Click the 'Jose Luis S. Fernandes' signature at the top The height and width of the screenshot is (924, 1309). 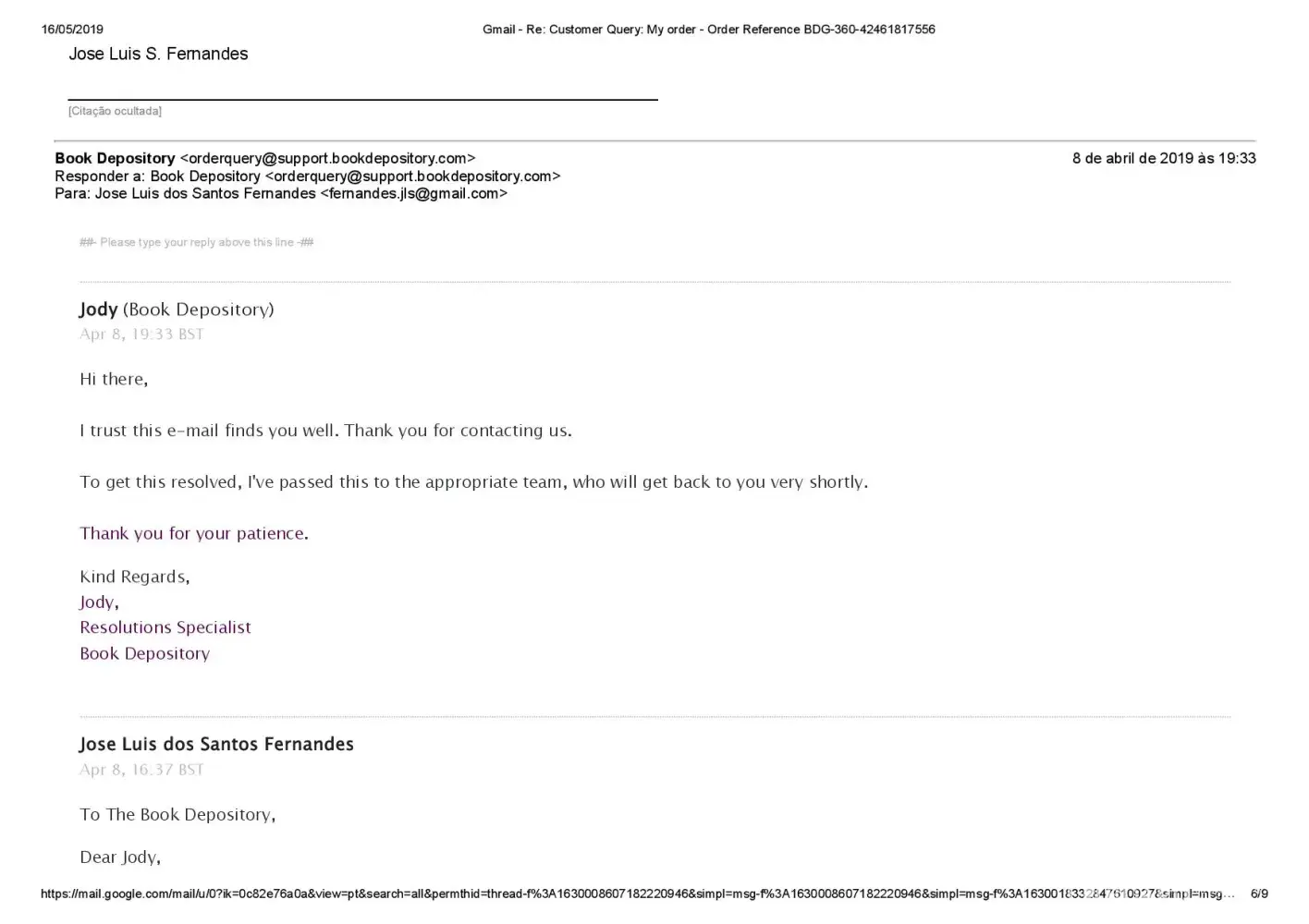(158, 54)
